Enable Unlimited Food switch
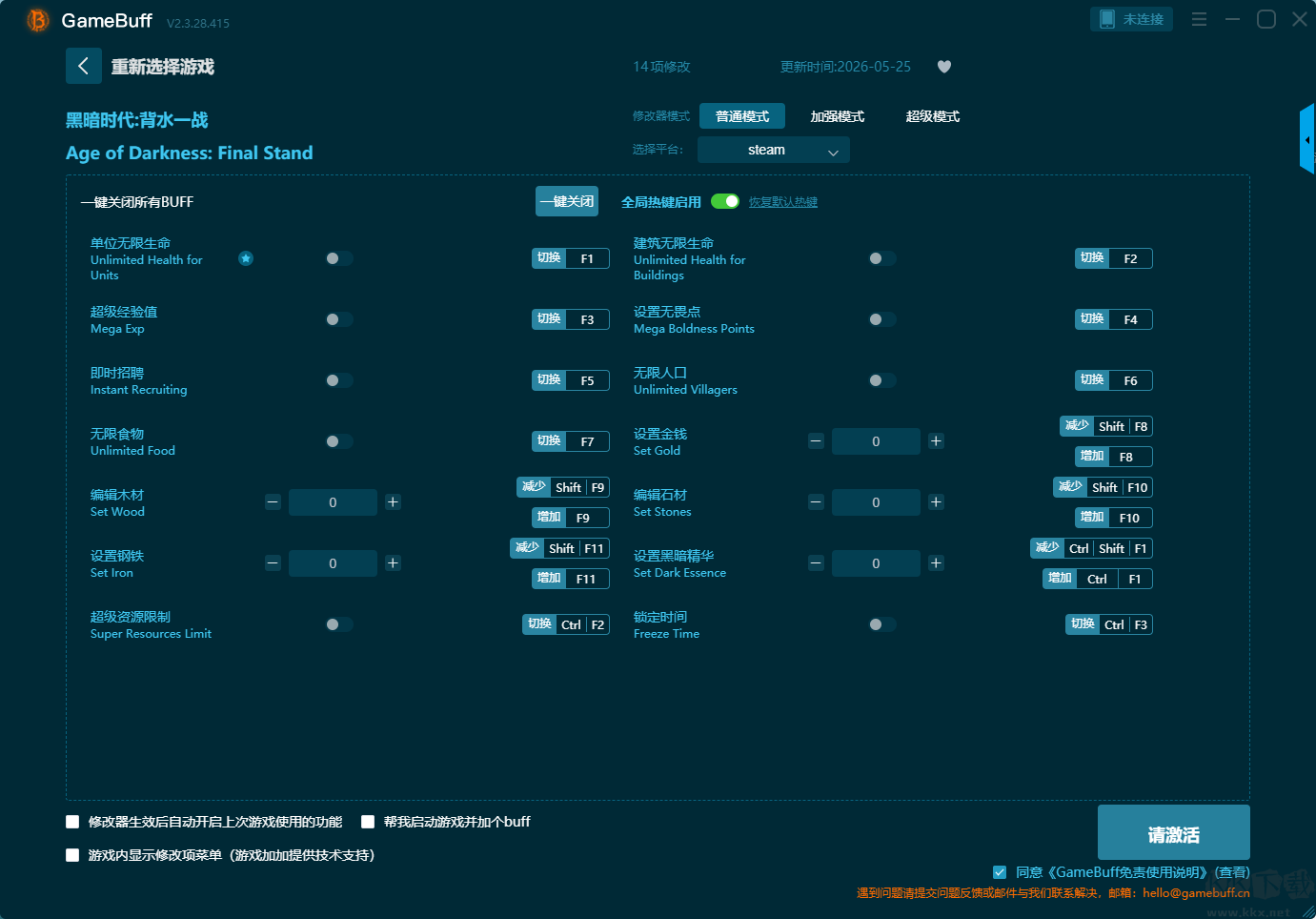This screenshot has height=919, width=1316. point(339,441)
